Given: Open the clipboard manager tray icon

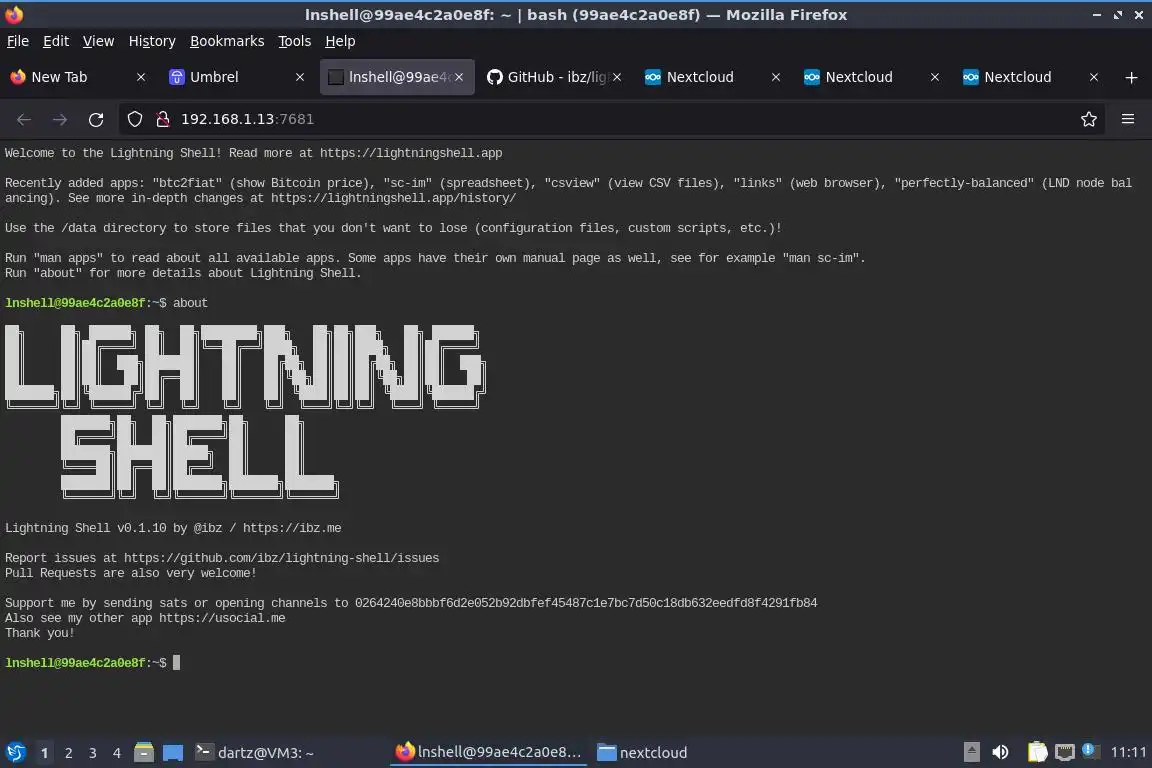Looking at the screenshot, I should [x=1037, y=753].
